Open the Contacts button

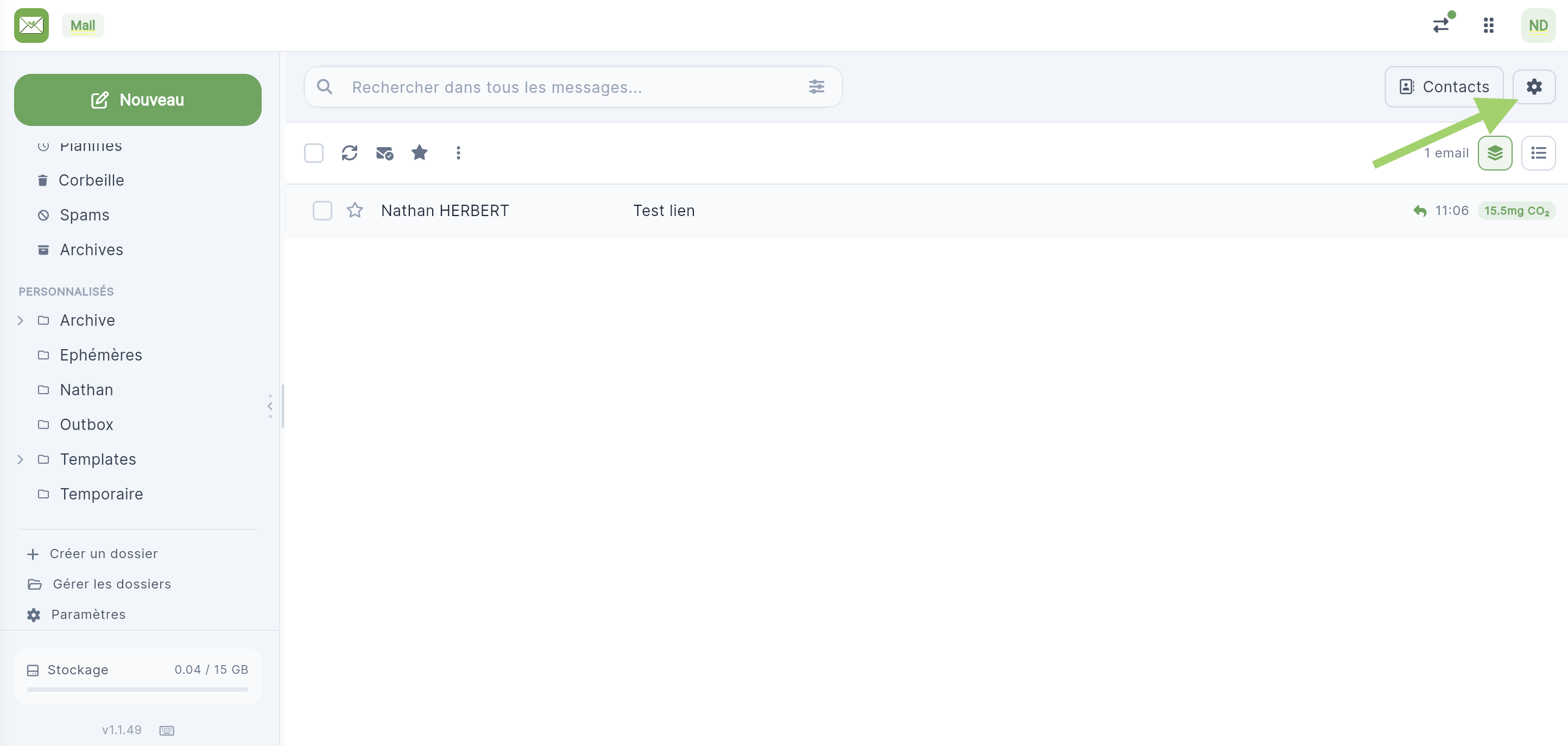coord(1444,87)
